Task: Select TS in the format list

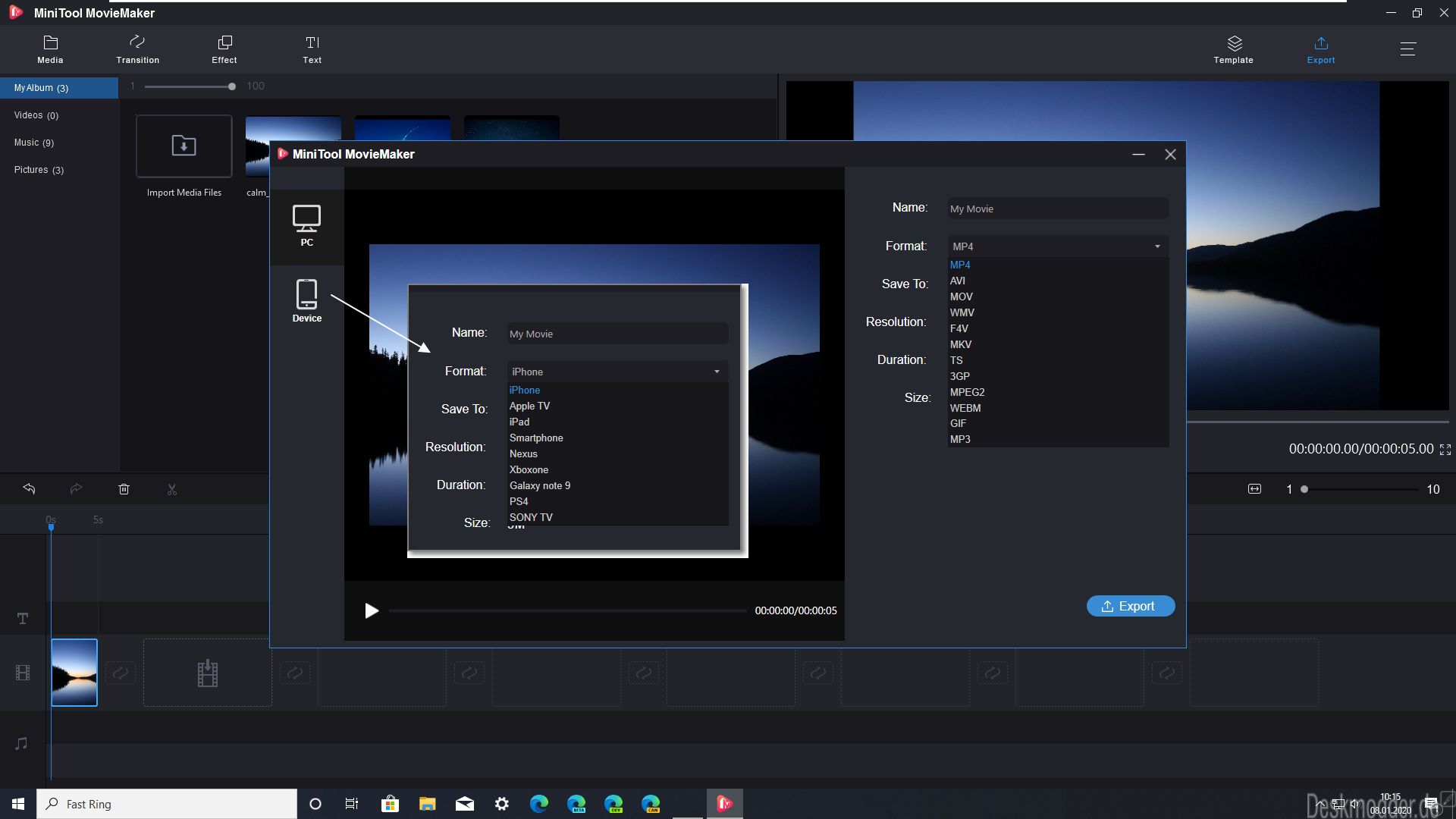Action: tap(1058, 360)
